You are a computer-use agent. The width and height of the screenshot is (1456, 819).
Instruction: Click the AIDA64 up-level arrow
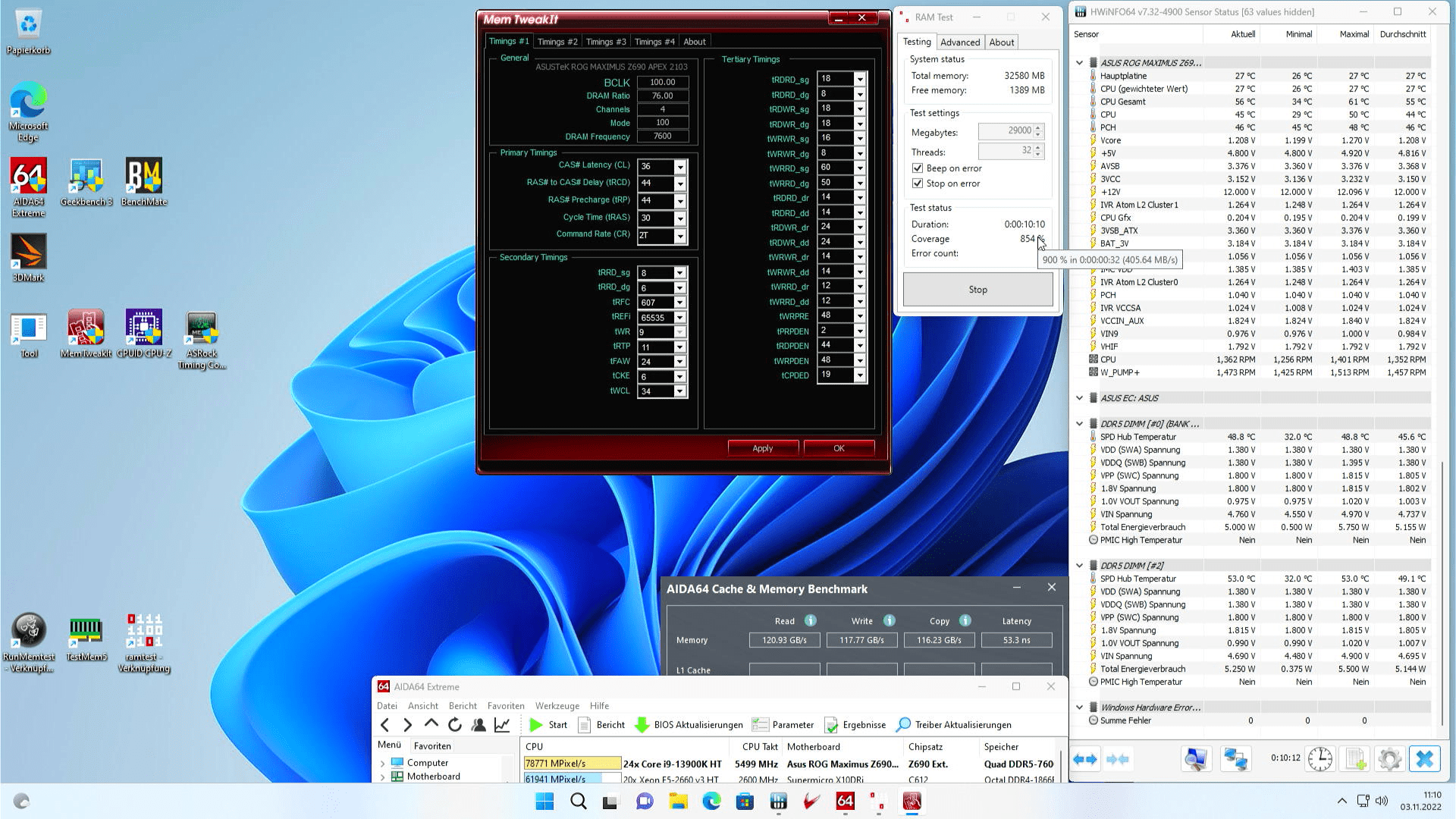click(431, 725)
